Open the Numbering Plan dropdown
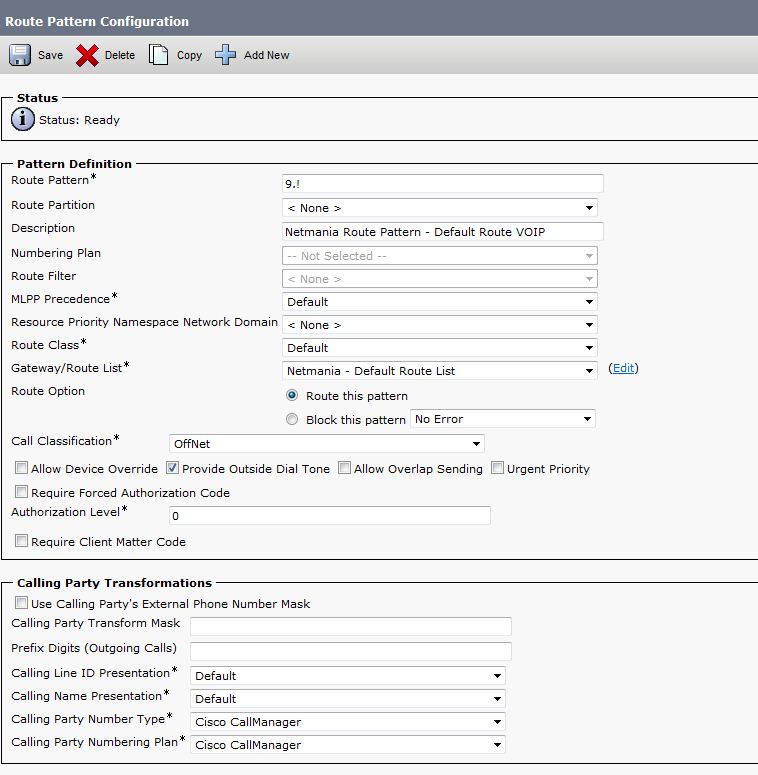This screenshot has height=775, width=758. tap(440, 256)
